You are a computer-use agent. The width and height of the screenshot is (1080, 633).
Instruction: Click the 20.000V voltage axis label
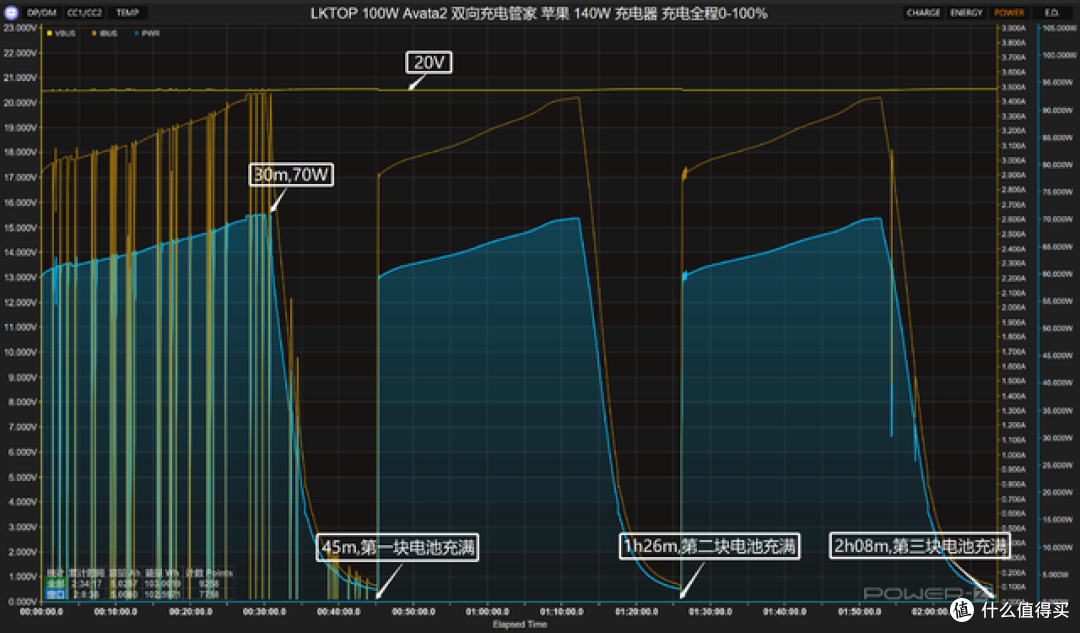pos(21,103)
